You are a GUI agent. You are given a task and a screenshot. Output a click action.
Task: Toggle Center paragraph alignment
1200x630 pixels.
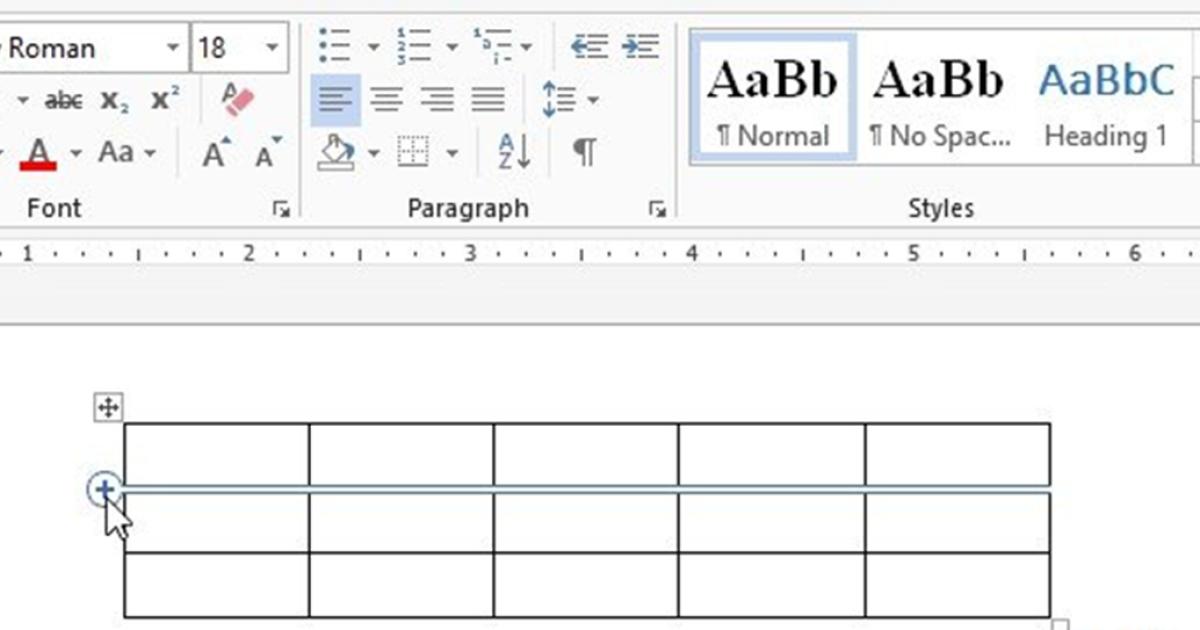[x=387, y=100]
